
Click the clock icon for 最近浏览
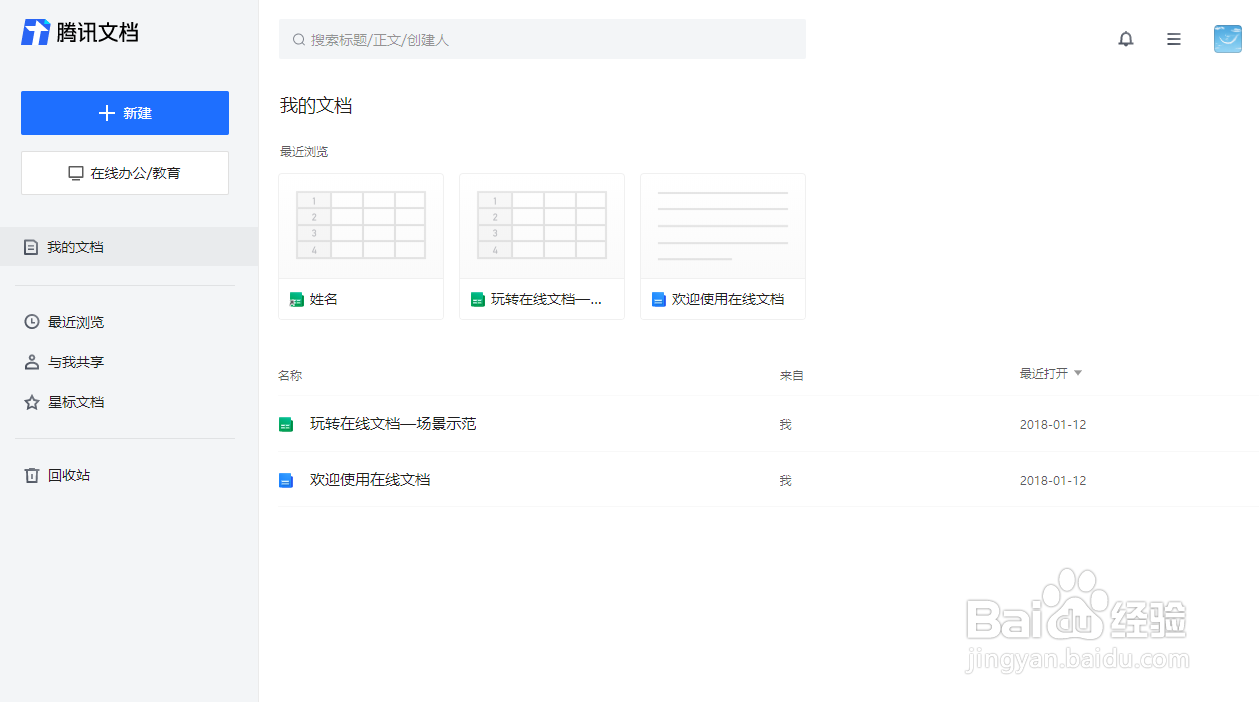coord(32,322)
